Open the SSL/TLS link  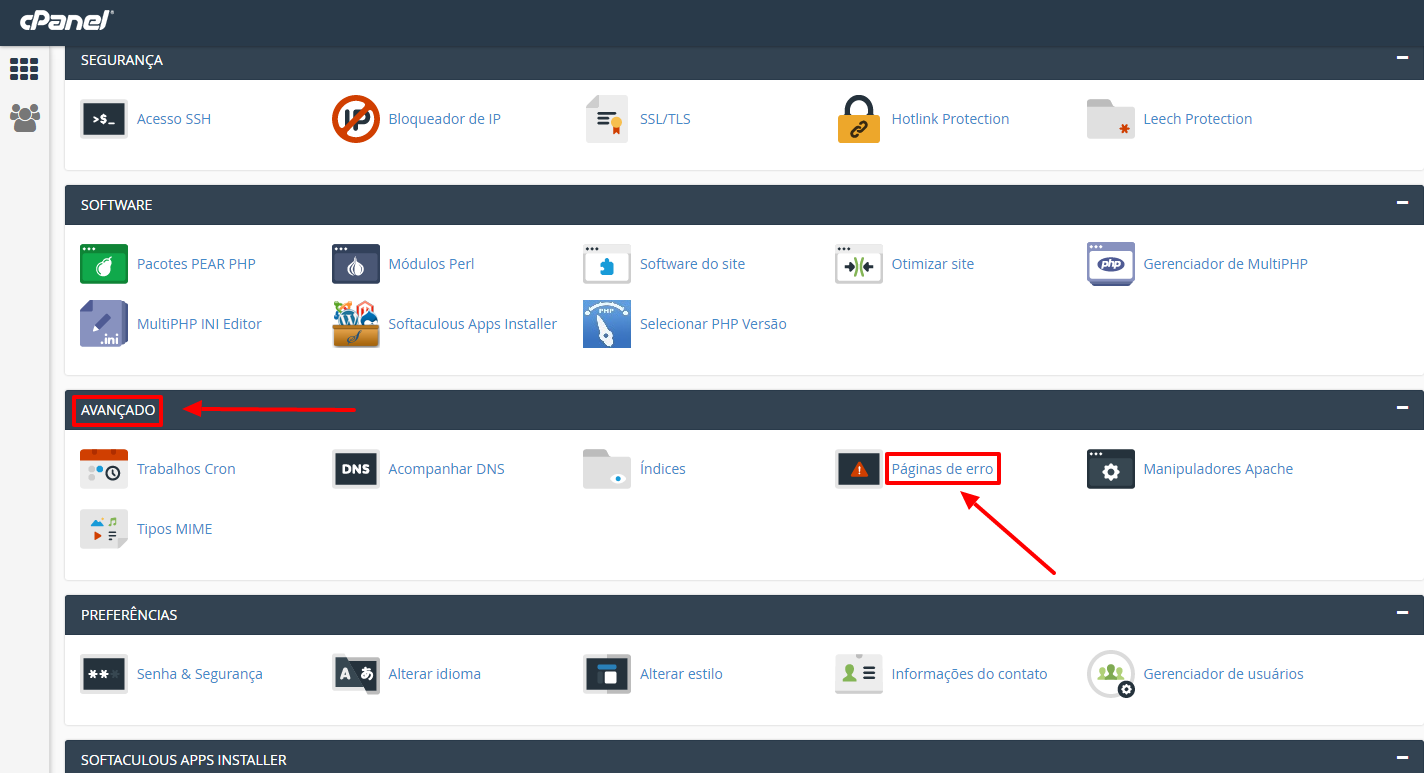click(x=665, y=119)
